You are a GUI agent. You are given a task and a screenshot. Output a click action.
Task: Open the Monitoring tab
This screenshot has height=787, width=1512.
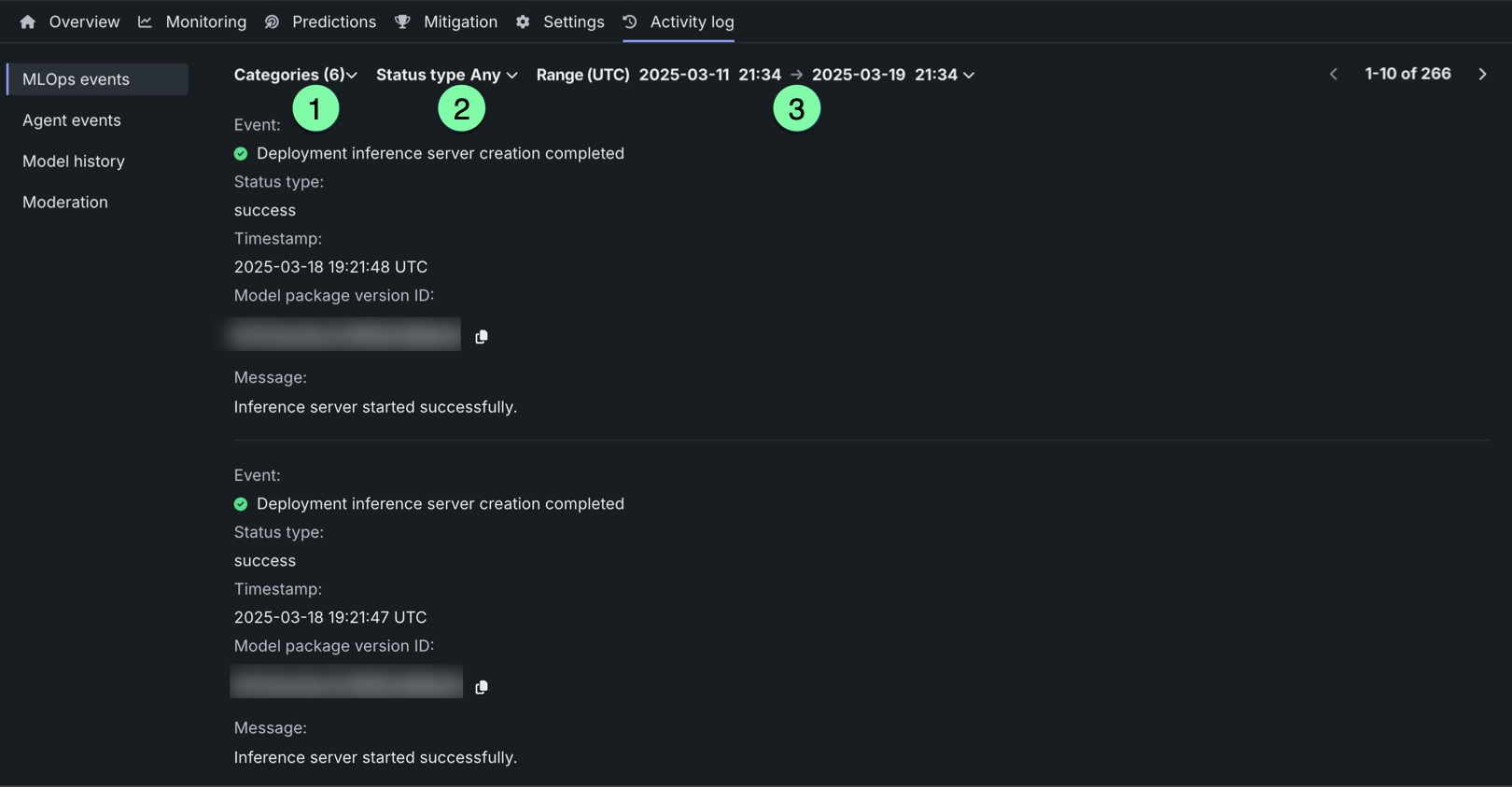[x=205, y=21]
